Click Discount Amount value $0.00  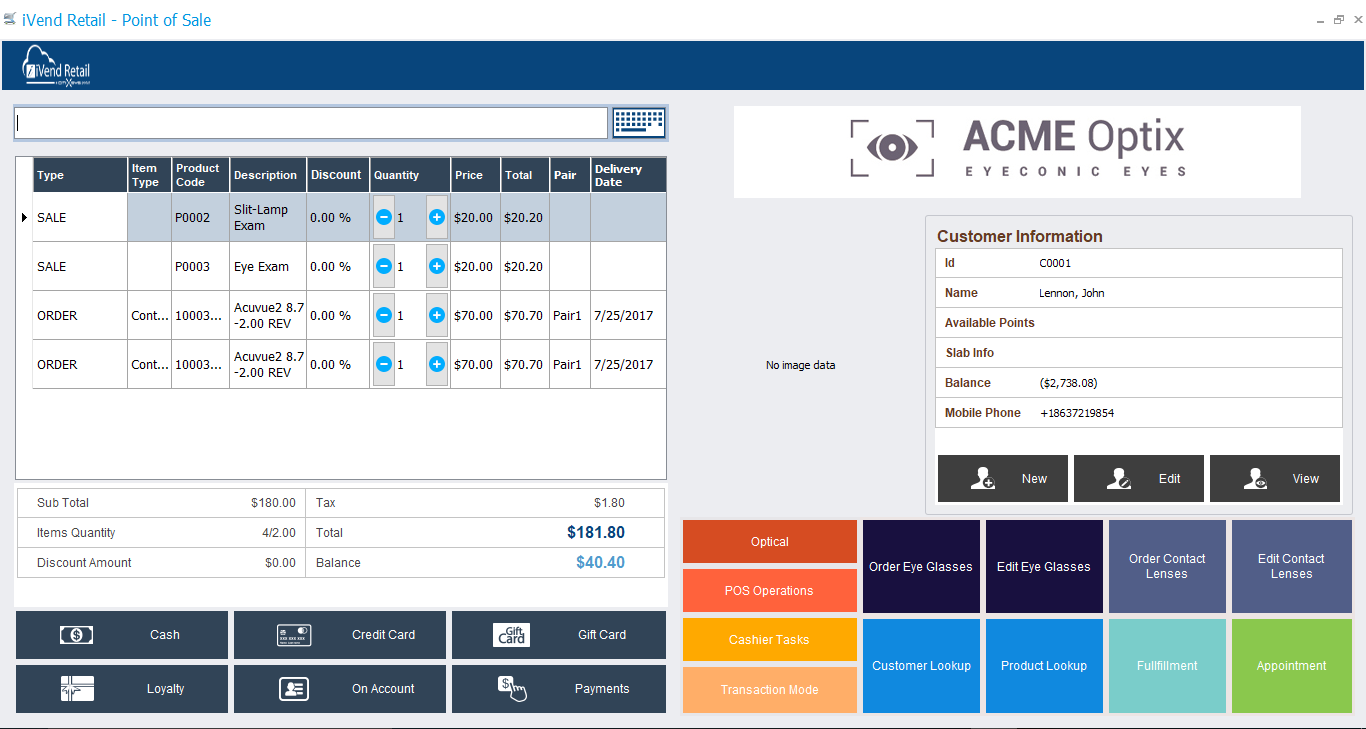click(280, 563)
